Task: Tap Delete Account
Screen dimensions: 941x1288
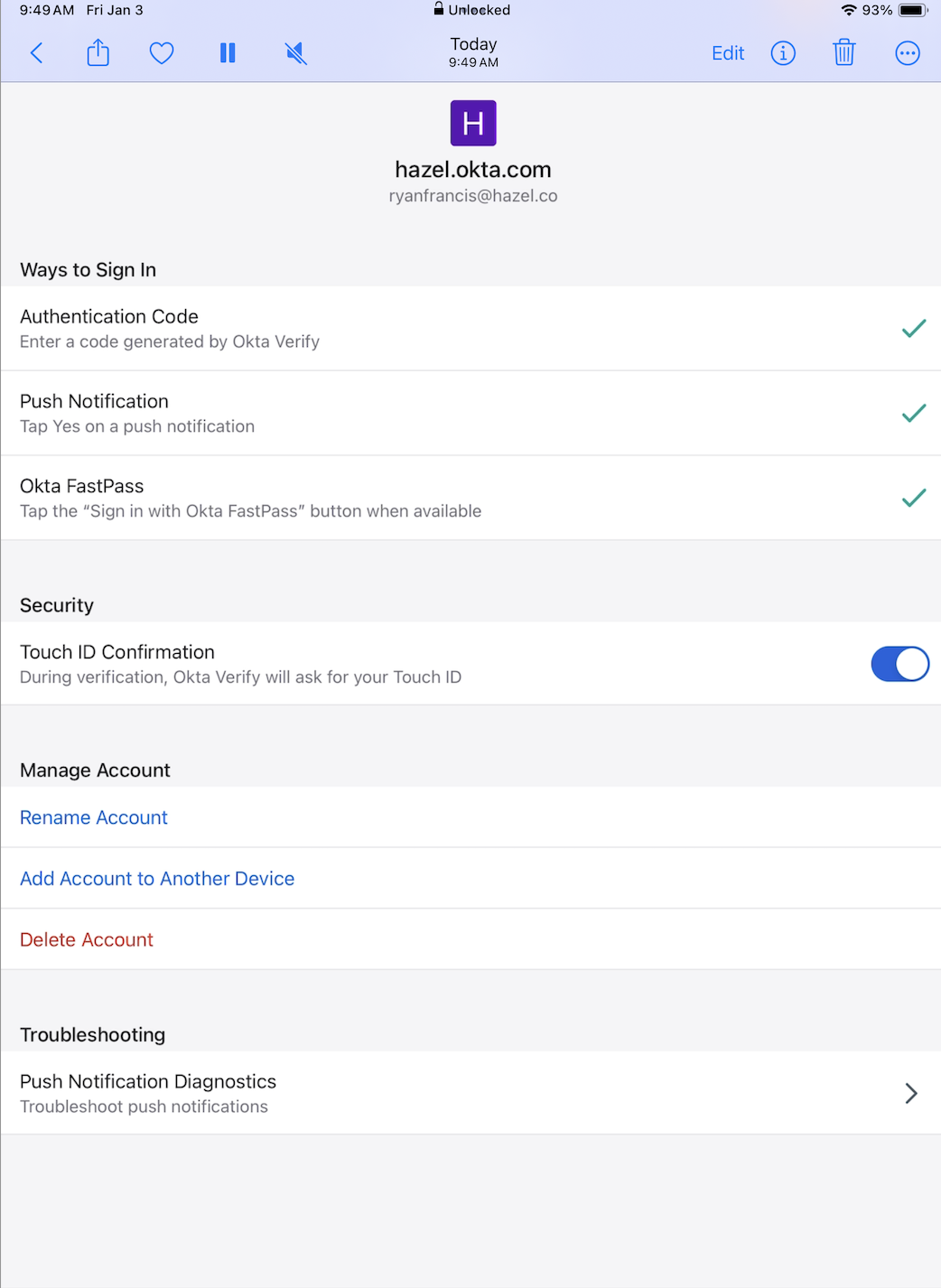Action: [87, 940]
